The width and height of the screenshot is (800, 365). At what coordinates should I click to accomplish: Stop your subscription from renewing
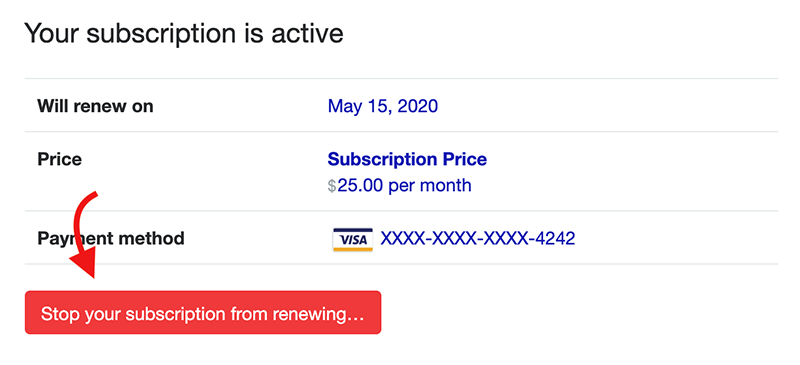203,312
